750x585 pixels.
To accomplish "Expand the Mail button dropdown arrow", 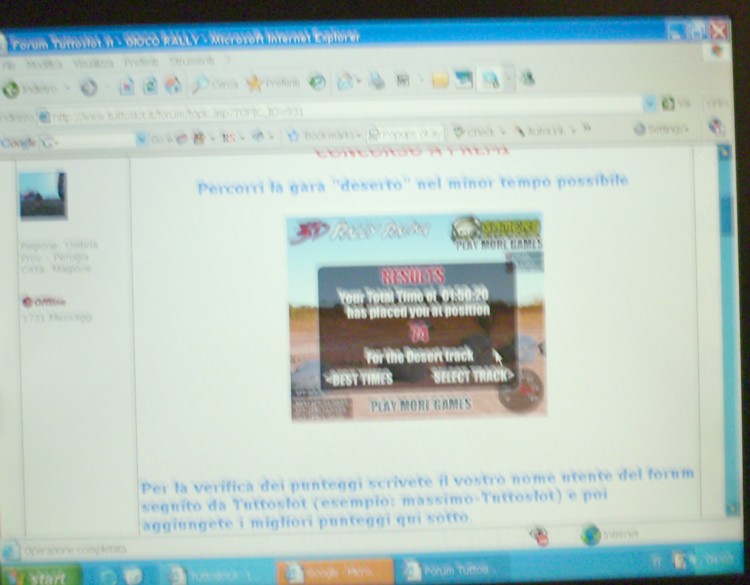I will point(358,81).
